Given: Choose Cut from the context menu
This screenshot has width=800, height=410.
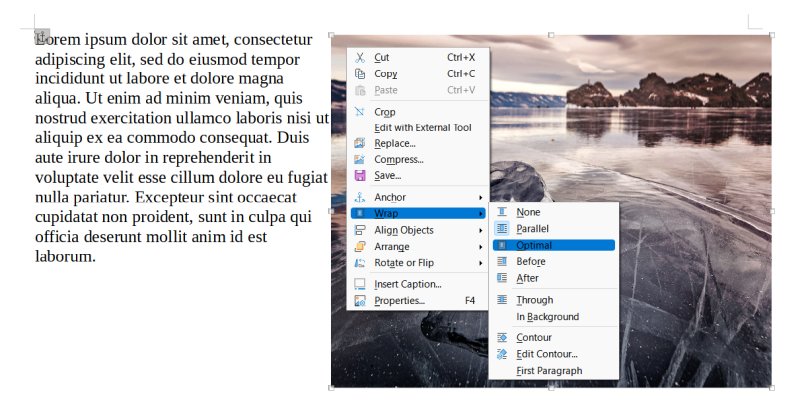Looking at the screenshot, I should click(x=418, y=58).
